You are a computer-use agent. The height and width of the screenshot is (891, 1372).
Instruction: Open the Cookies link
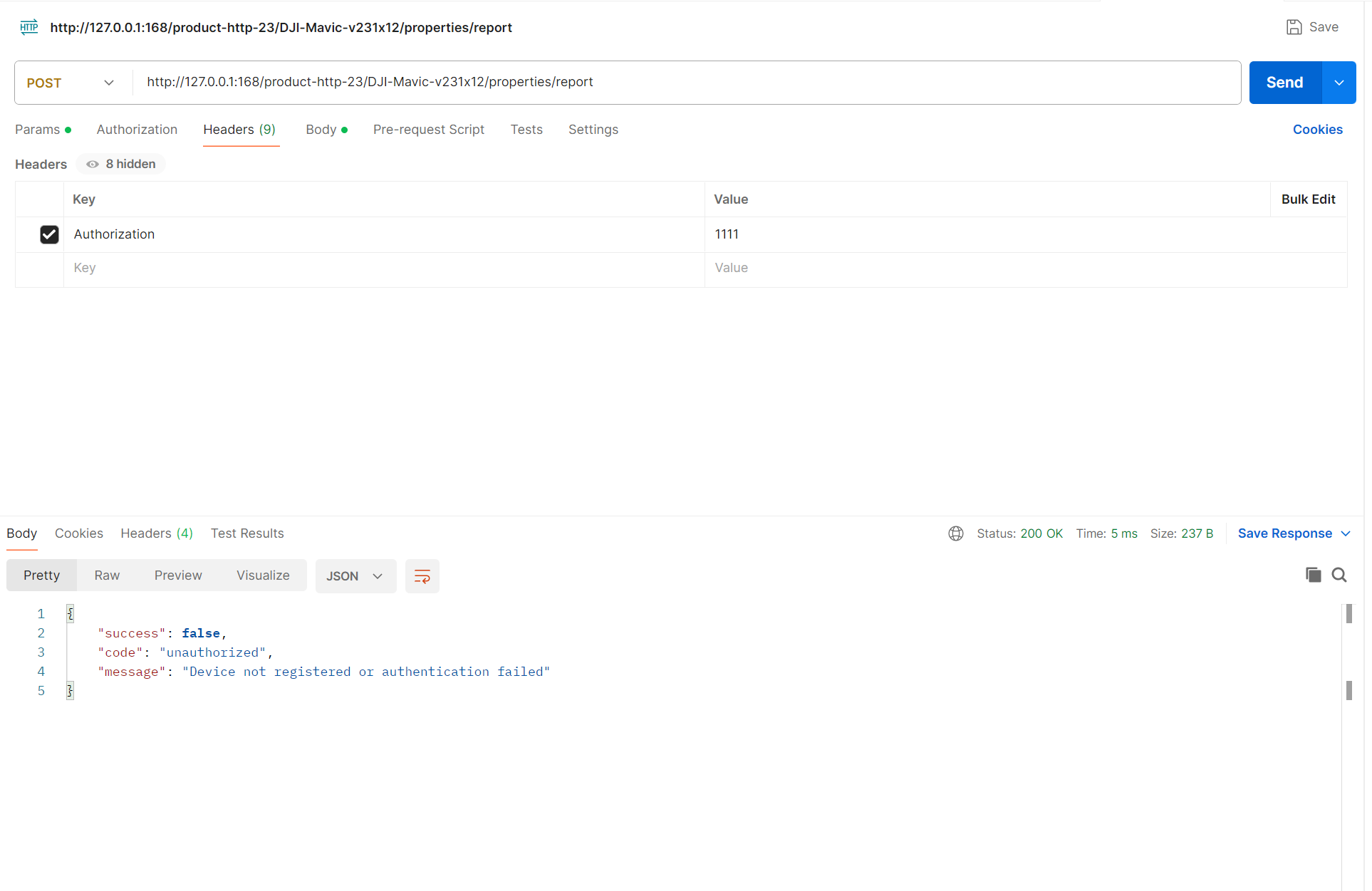click(x=1318, y=130)
